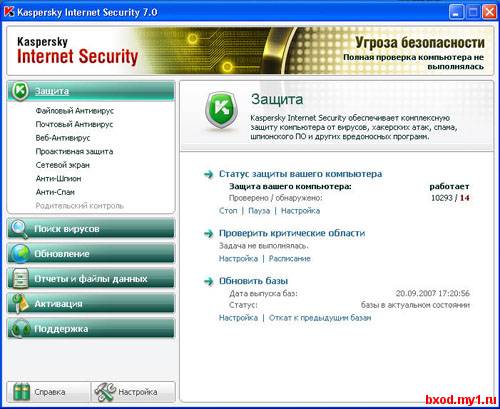
Task: Pause protection with the Пауза link
Action: (x=259, y=211)
